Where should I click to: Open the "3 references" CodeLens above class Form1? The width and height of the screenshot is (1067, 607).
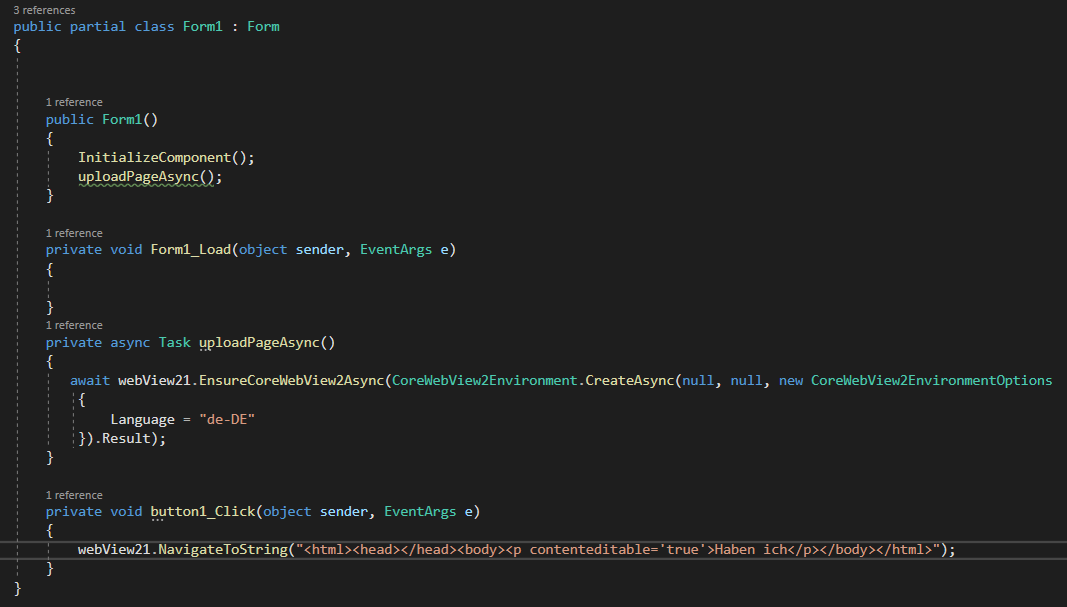[44, 10]
